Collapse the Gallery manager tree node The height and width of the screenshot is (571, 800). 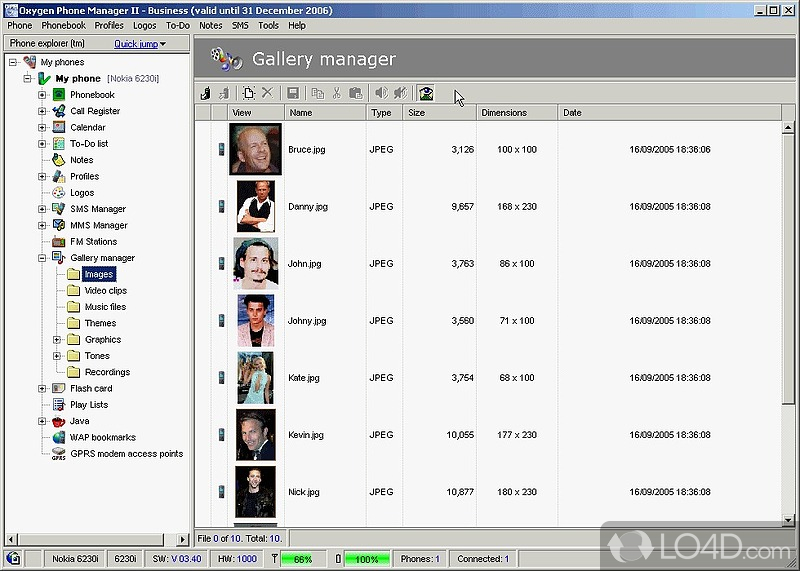point(43,258)
